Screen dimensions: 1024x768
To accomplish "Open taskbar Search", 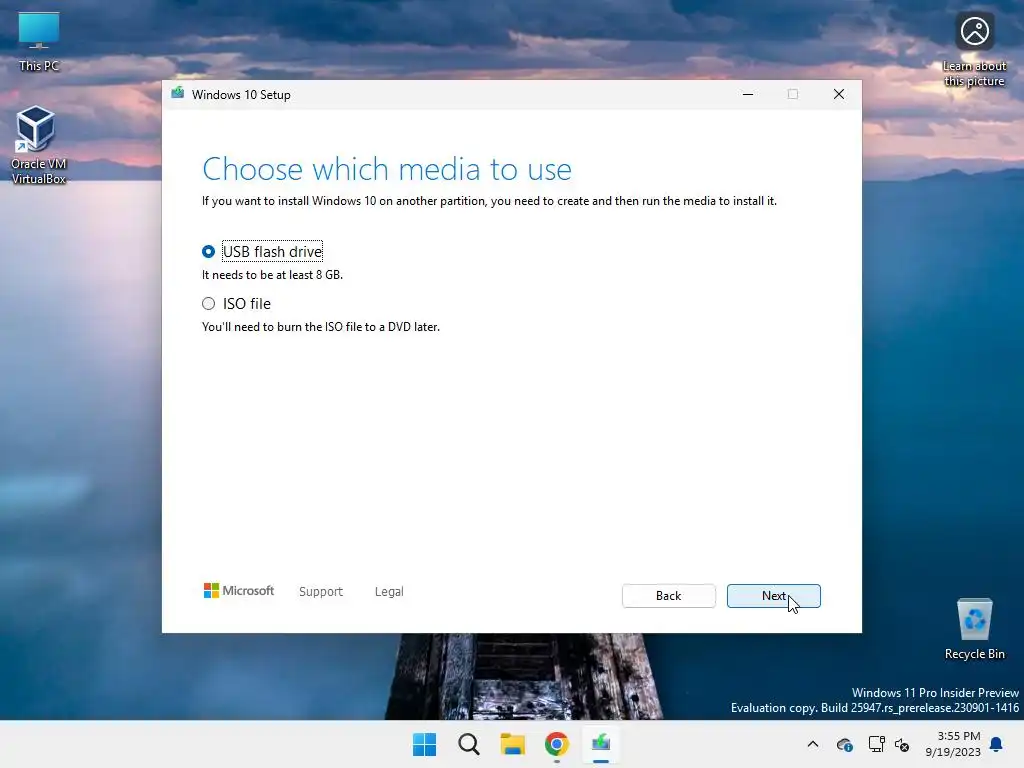I will coord(469,744).
